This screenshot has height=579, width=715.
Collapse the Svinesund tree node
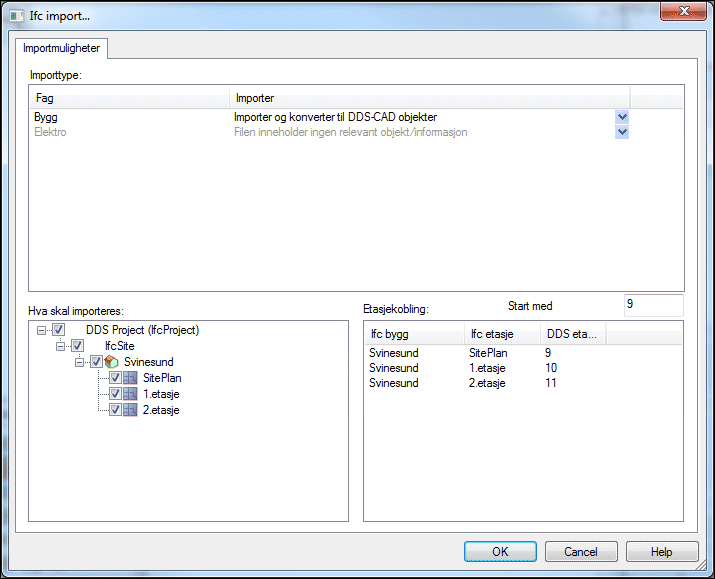click(x=79, y=362)
